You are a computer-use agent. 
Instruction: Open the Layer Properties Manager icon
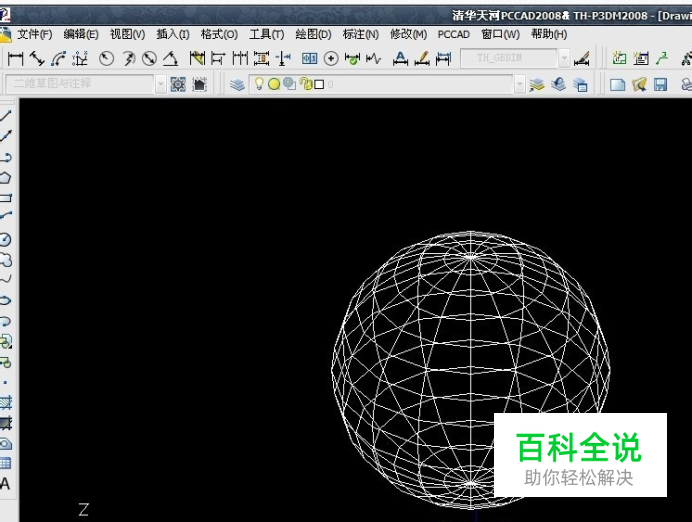pyautogui.click(x=237, y=85)
